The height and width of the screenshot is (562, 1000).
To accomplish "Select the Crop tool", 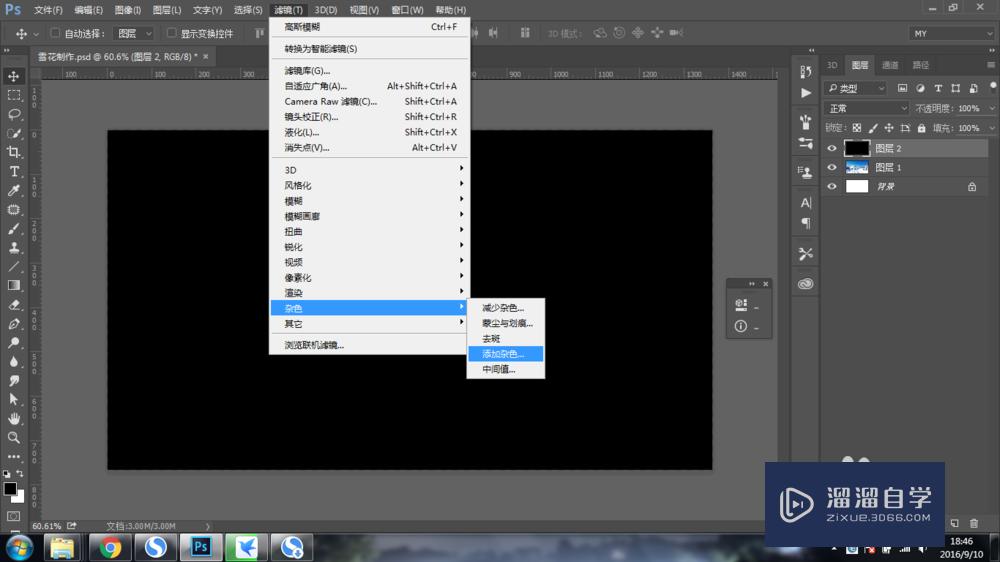I will pos(14,152).
